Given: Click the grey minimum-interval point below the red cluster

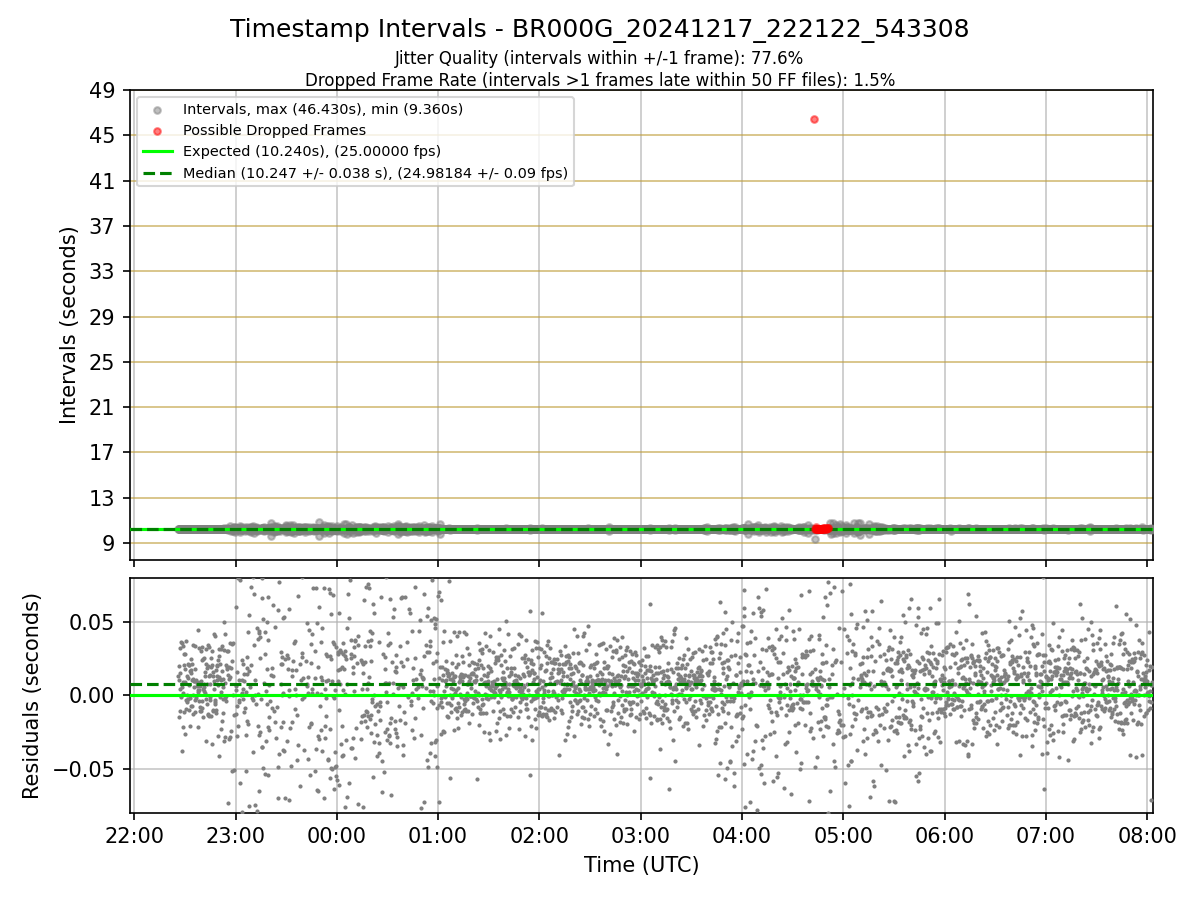Looking at the screenshot, I should tap(815, 540).
